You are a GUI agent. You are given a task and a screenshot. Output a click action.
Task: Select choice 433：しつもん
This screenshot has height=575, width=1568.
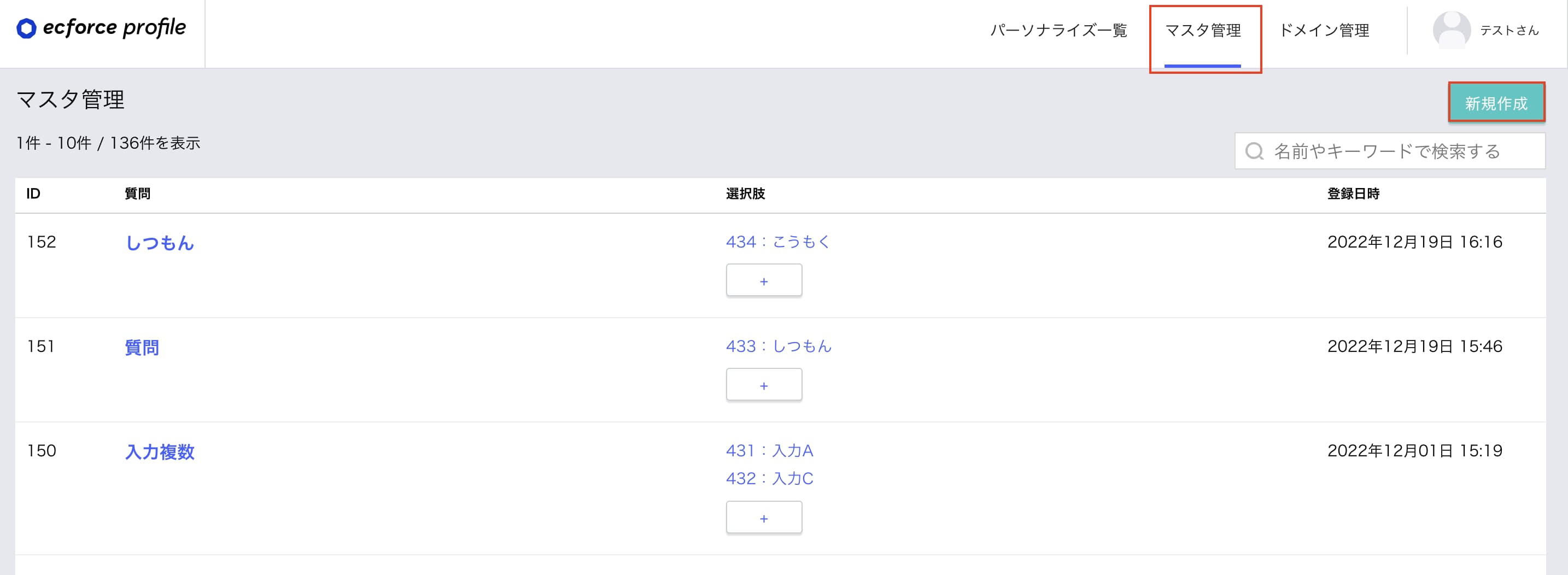tap(779, 346)
